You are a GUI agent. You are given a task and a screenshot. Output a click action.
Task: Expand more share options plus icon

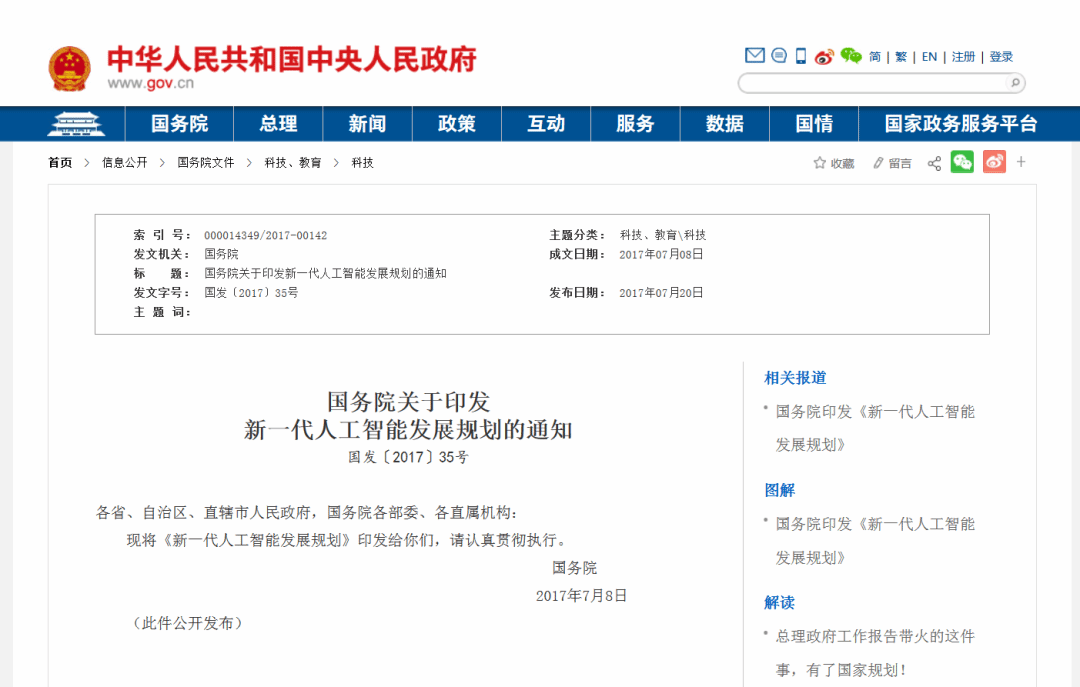point(1021,162)
